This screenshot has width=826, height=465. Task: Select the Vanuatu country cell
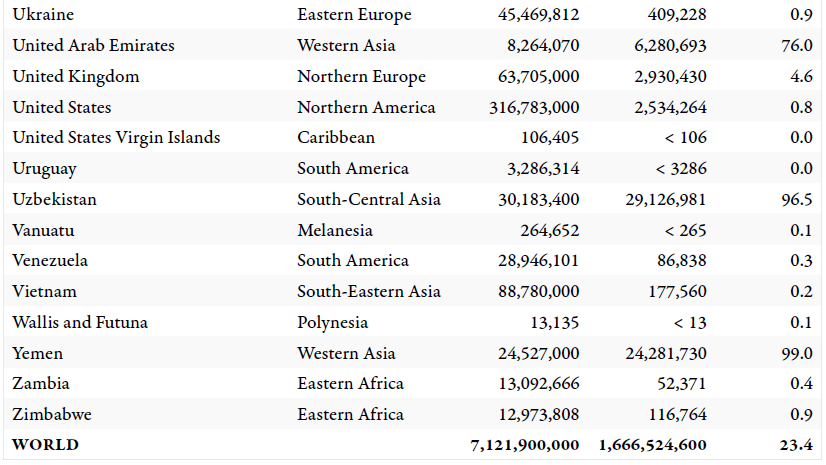[x=43, y=231]
